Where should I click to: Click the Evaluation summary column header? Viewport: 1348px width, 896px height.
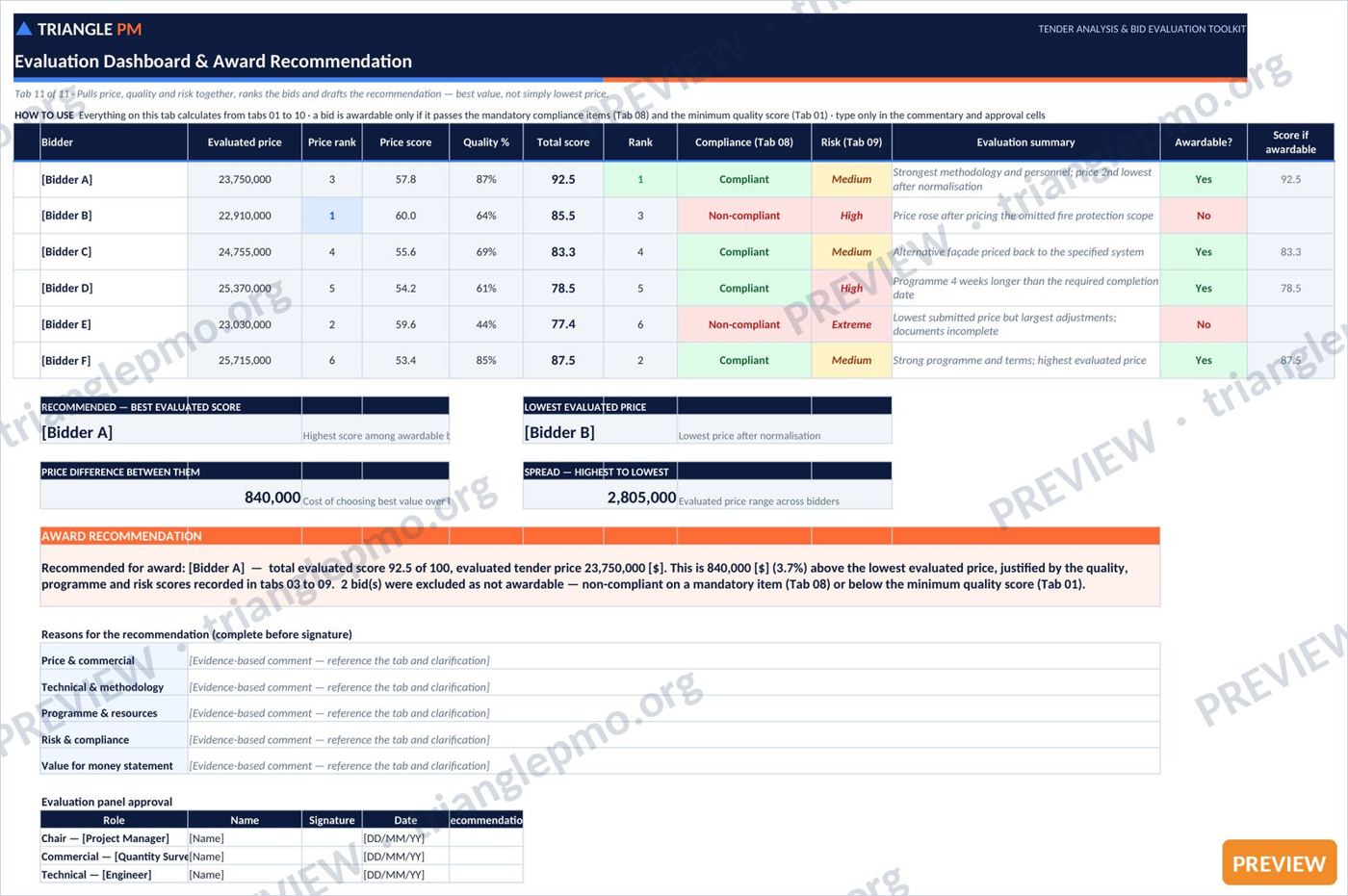[1025, 142]
